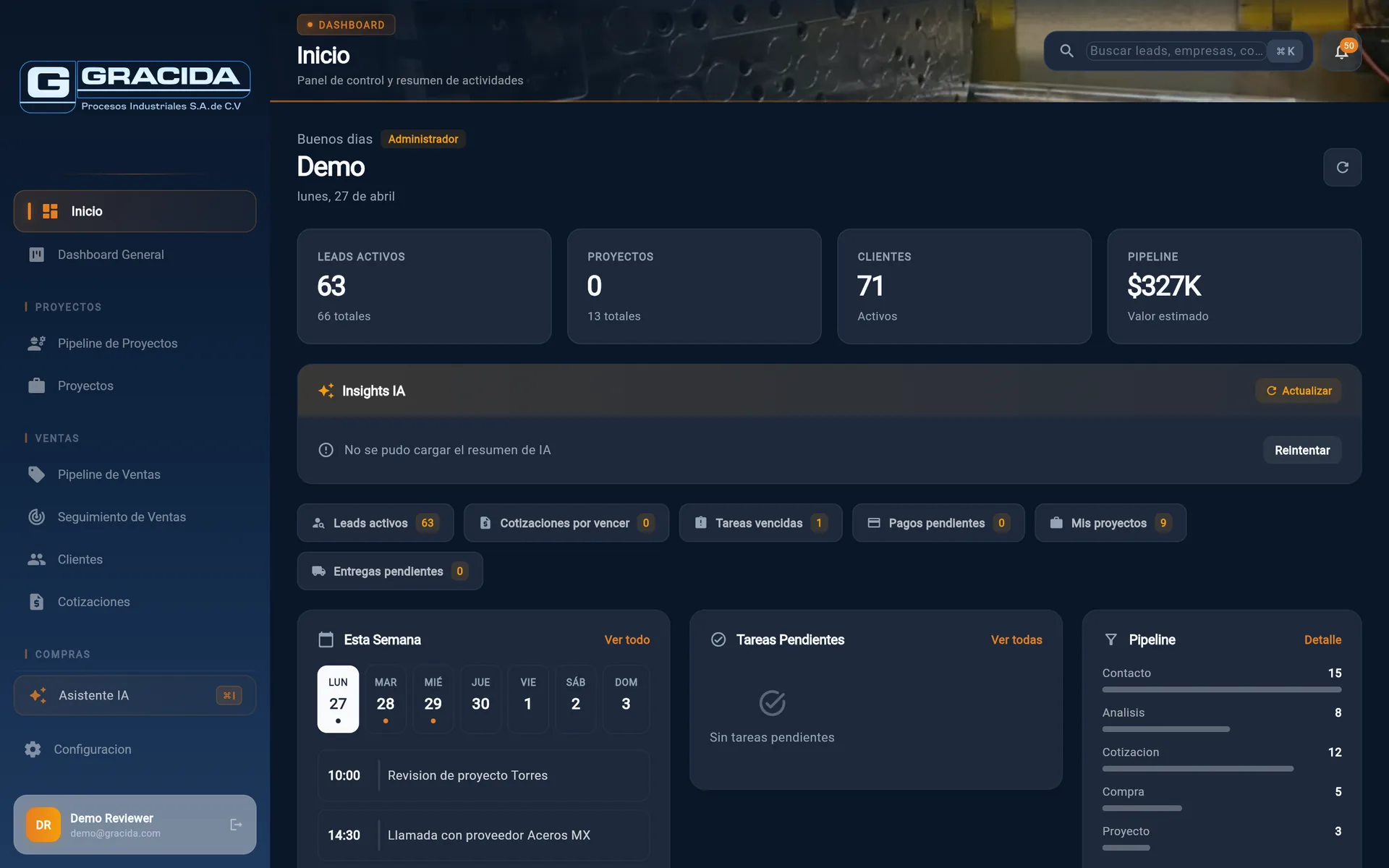Screen dimensions: 1389x868
Task: Click the Asistente IA sparkle icon
Action: click(38, 695)
